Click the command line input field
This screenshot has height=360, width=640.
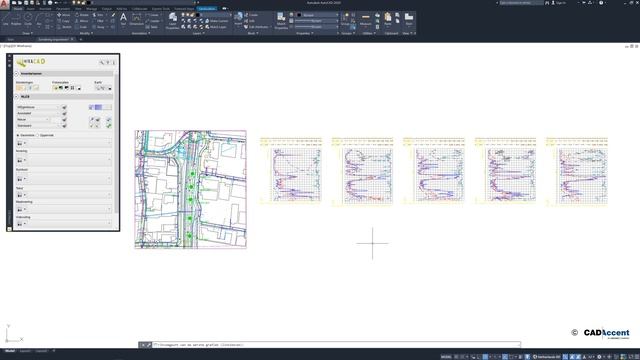pyautogui.click(x=336, y=345)
